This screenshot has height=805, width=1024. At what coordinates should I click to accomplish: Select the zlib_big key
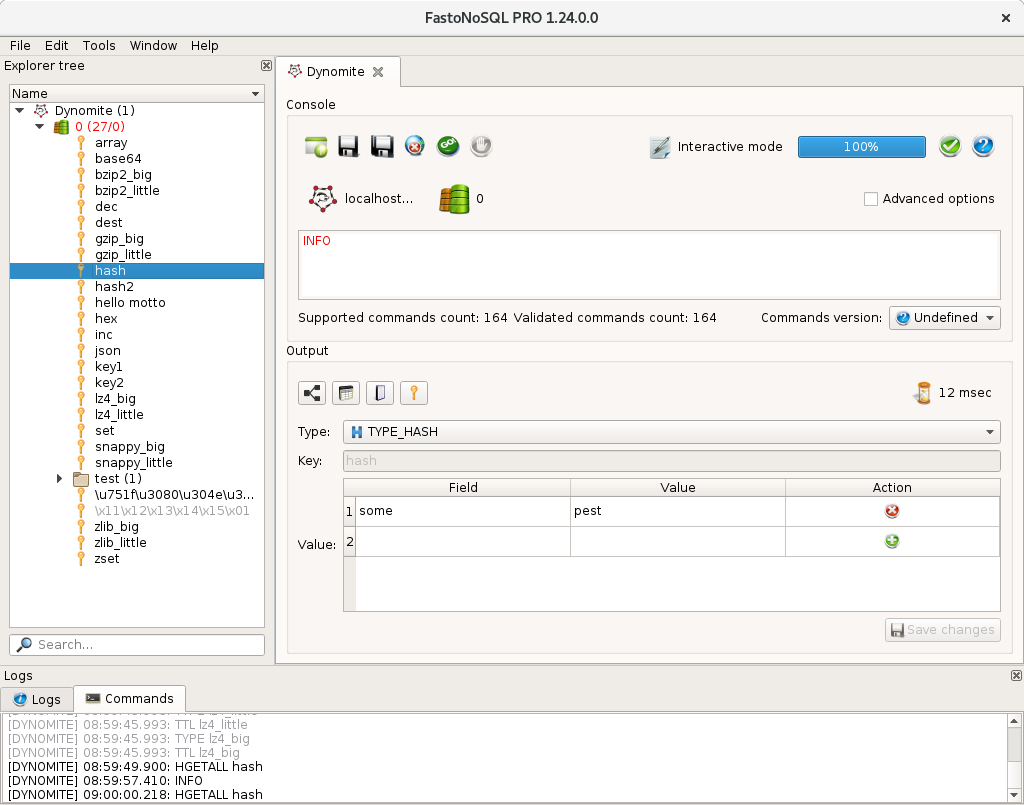click(117, 527)
